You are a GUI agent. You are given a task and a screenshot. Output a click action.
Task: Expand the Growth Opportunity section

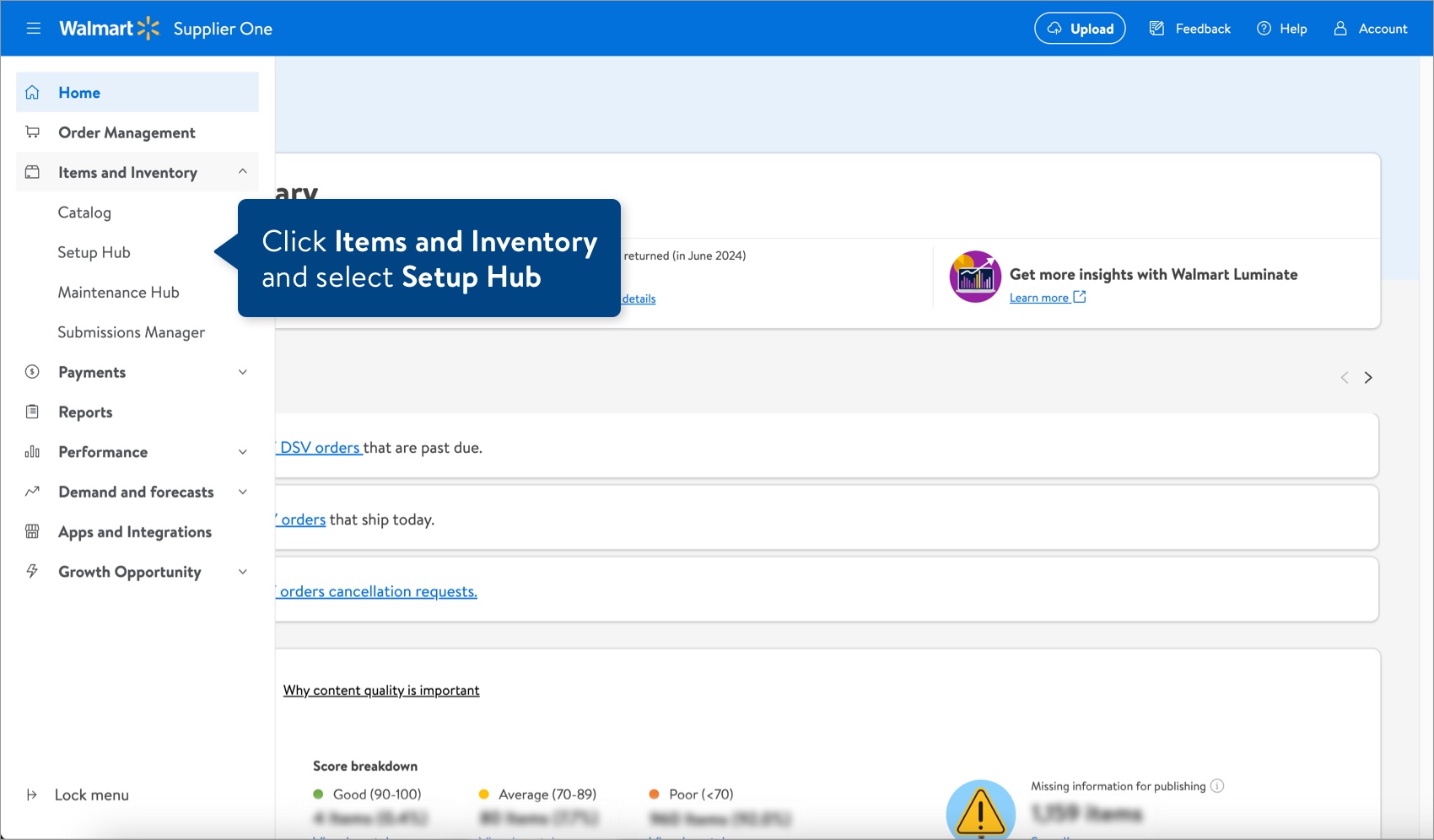pos(243,572)
